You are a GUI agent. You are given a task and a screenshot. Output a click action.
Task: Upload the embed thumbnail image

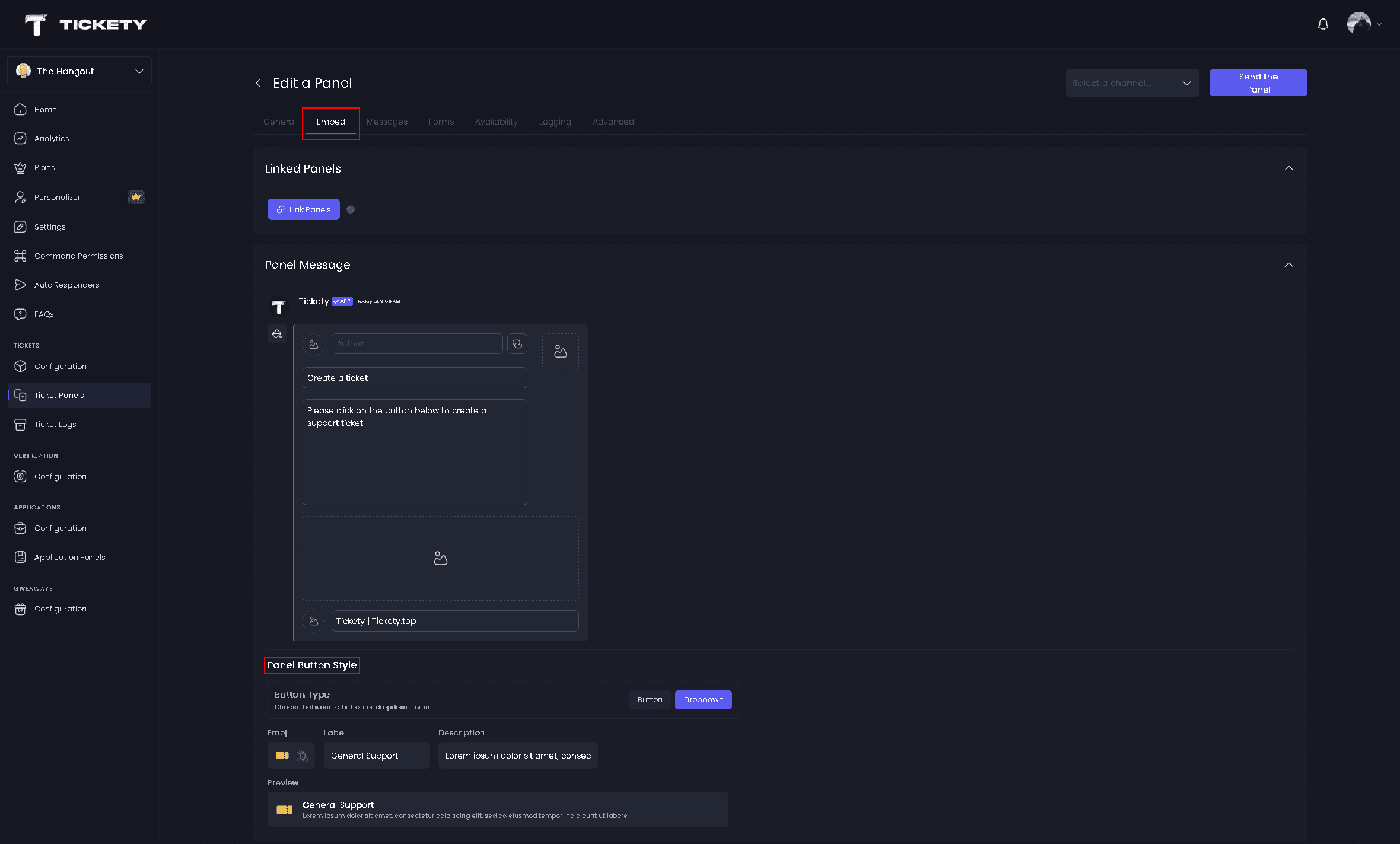coord(561,352)
